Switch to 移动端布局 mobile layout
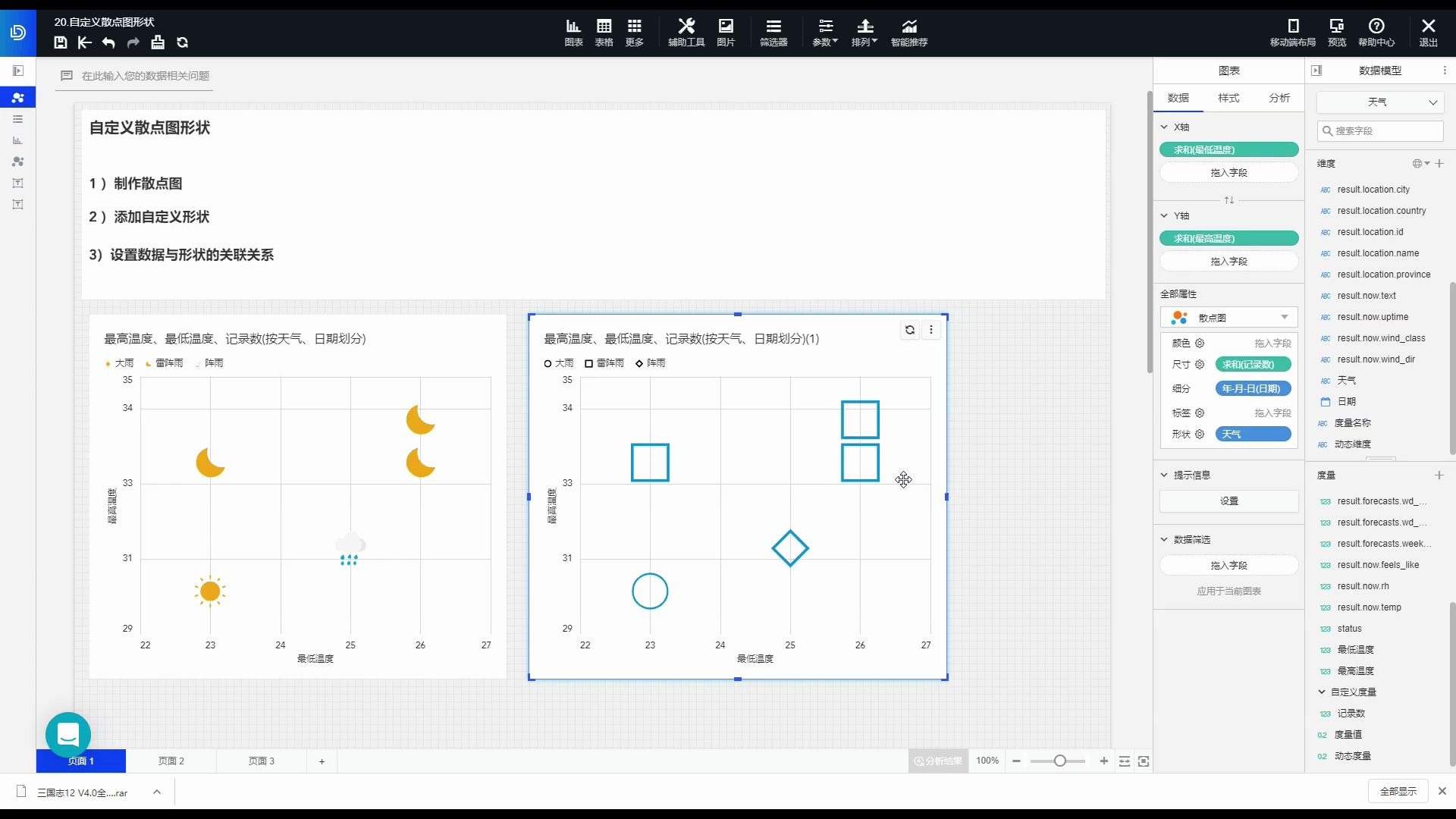This screenshot has height=819, width=1456. 1293,33
